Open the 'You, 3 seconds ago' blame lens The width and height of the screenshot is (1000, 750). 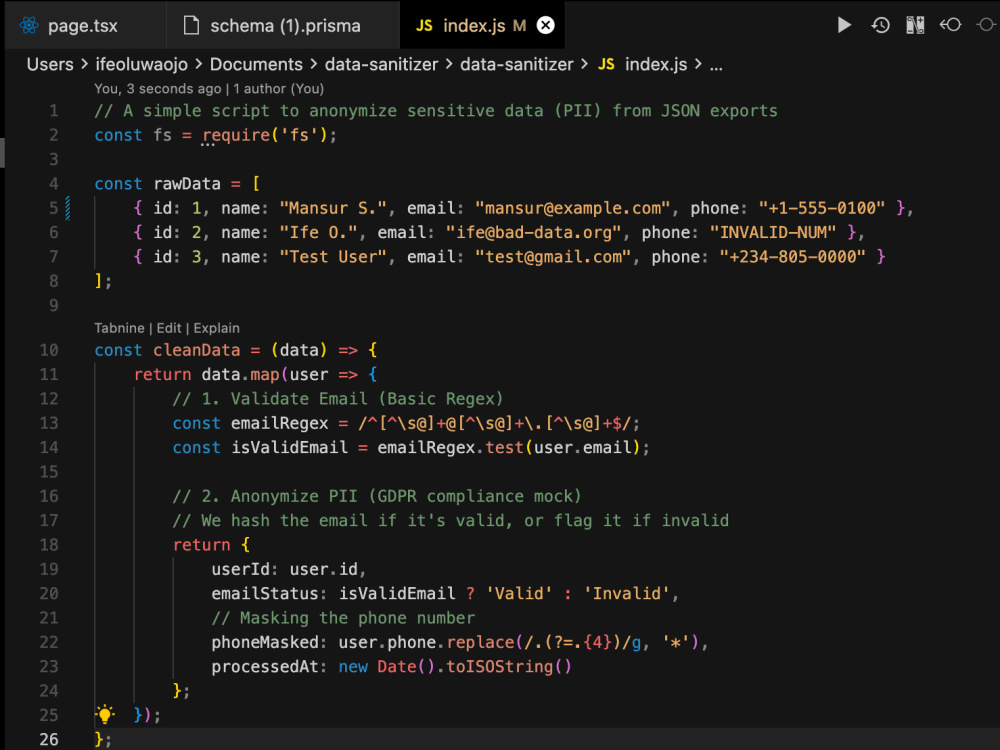pos(158,89)
